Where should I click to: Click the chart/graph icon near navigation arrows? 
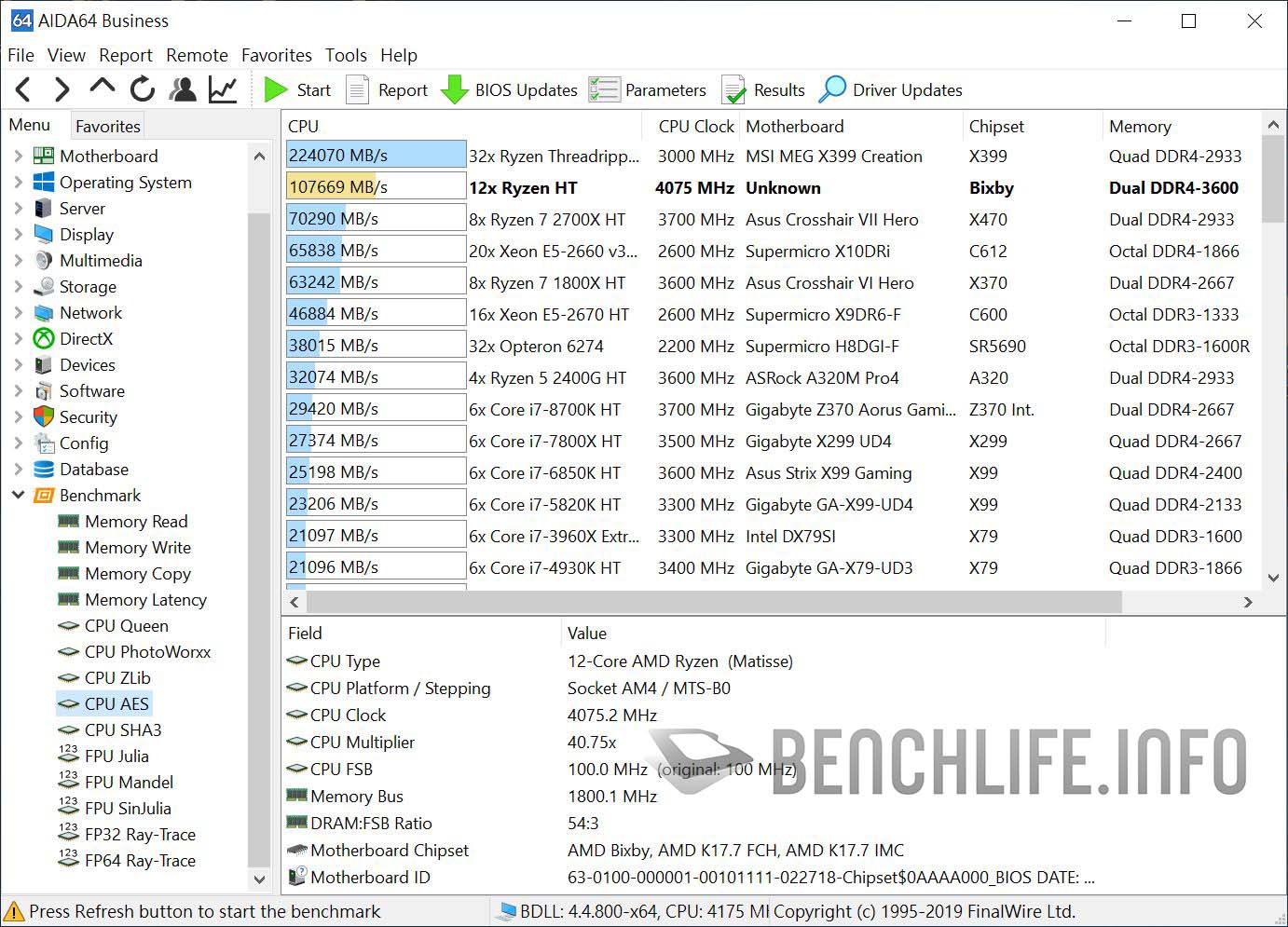221,89
